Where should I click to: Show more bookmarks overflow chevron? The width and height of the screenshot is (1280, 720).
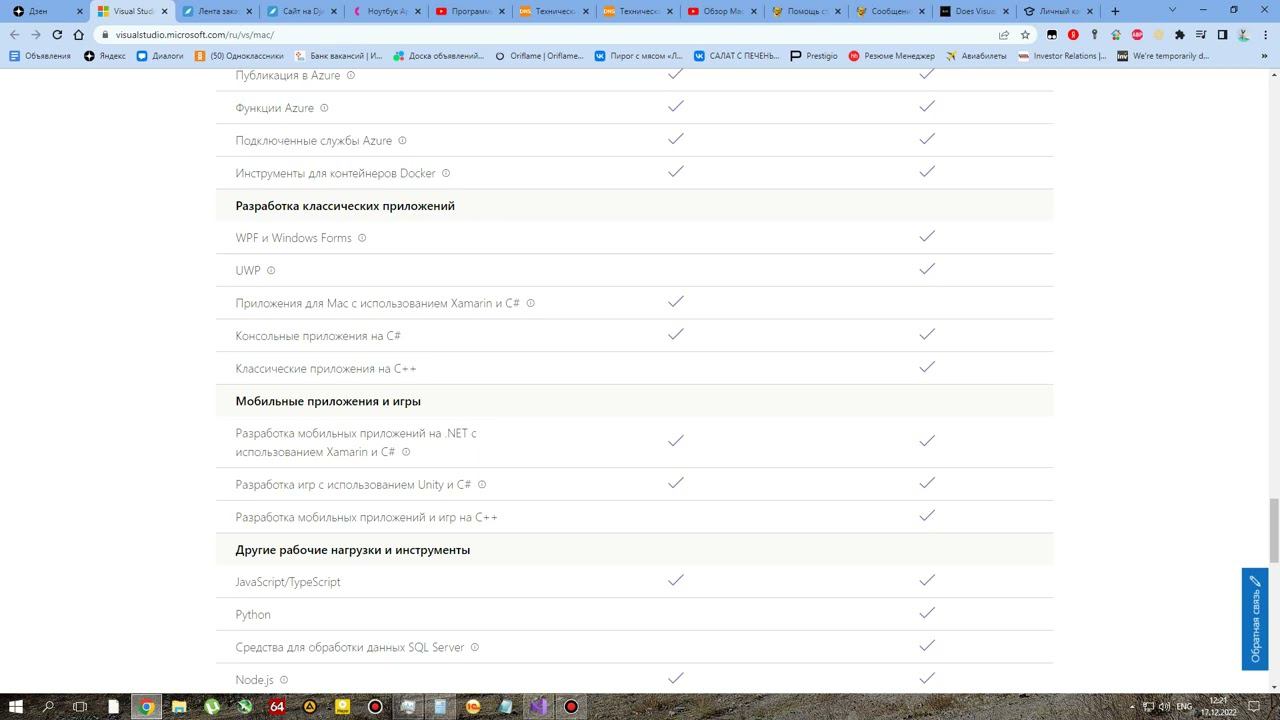point(1266,56)
